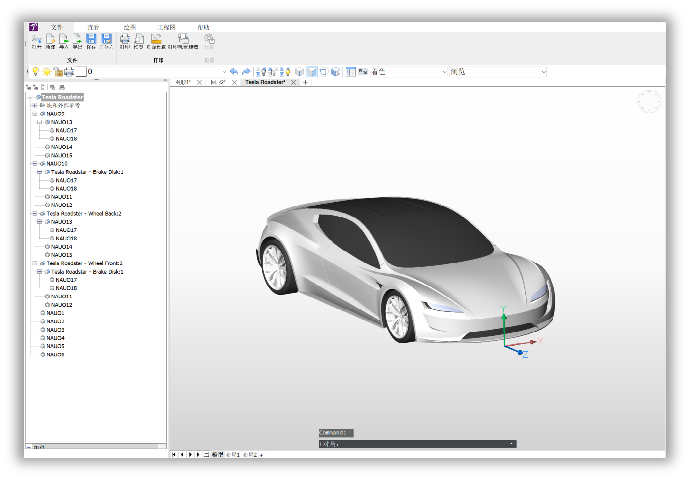Add a new layout with plus button
Screen dimensions: 691x481
pyautogui.click(x=261, y=455)
